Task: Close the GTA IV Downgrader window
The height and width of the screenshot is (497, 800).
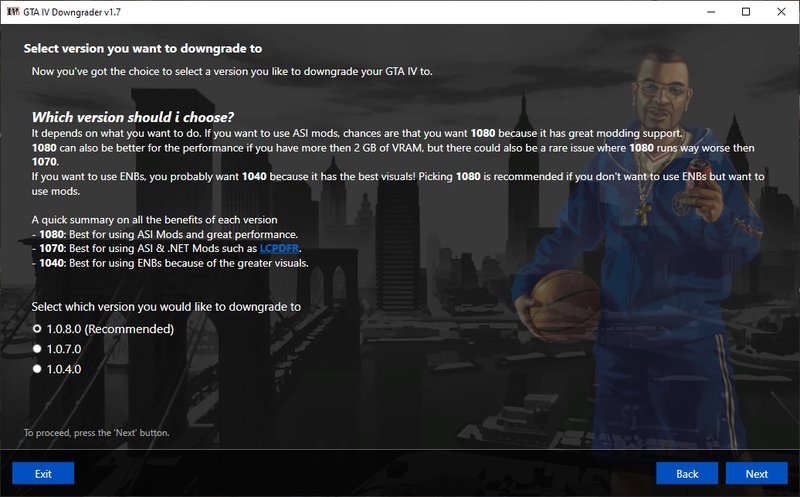Action: [x=781, y=12]
